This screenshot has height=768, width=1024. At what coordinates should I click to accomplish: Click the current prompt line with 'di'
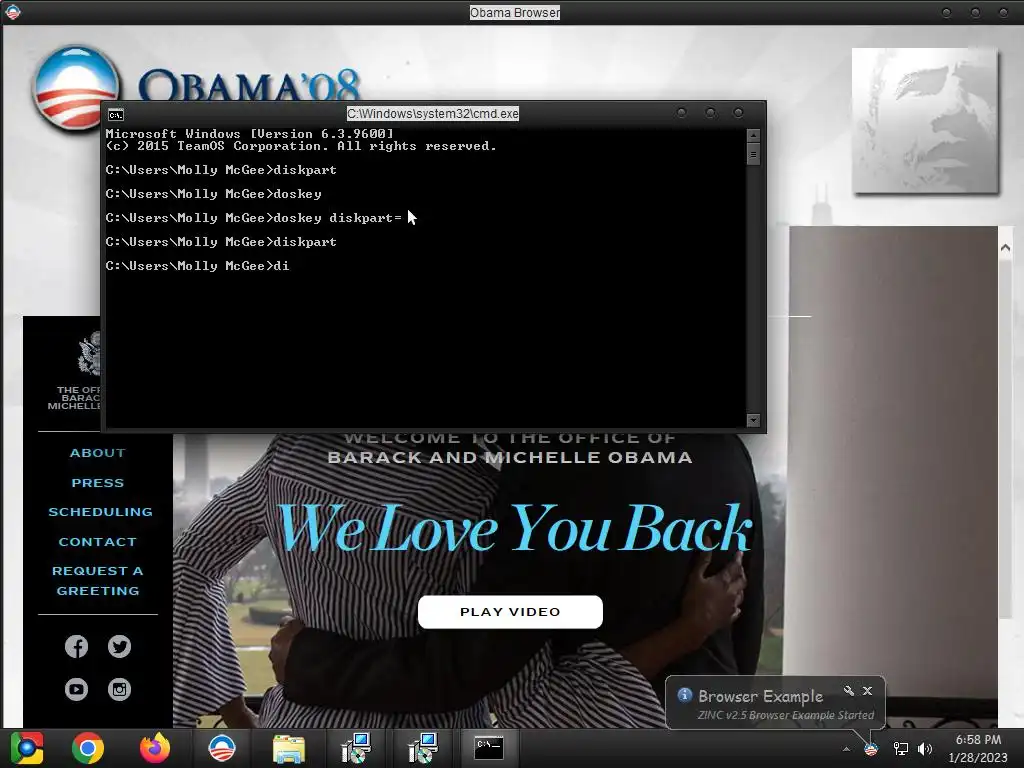click(197, 266)
